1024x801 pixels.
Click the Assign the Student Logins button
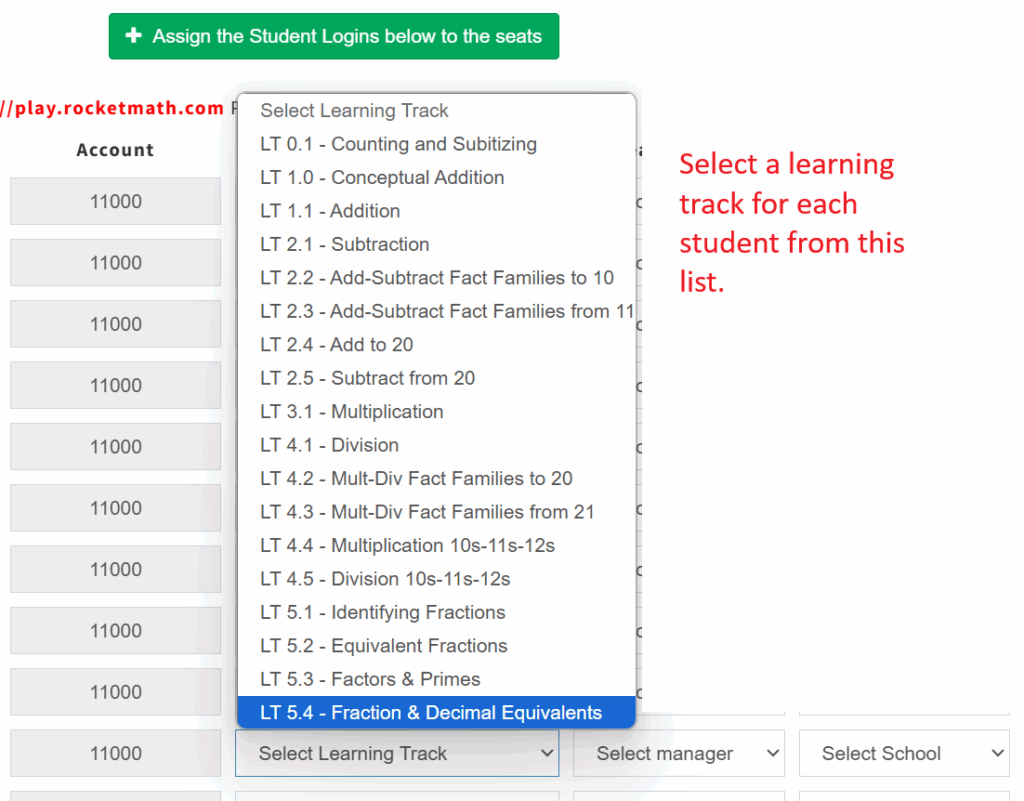334,35
